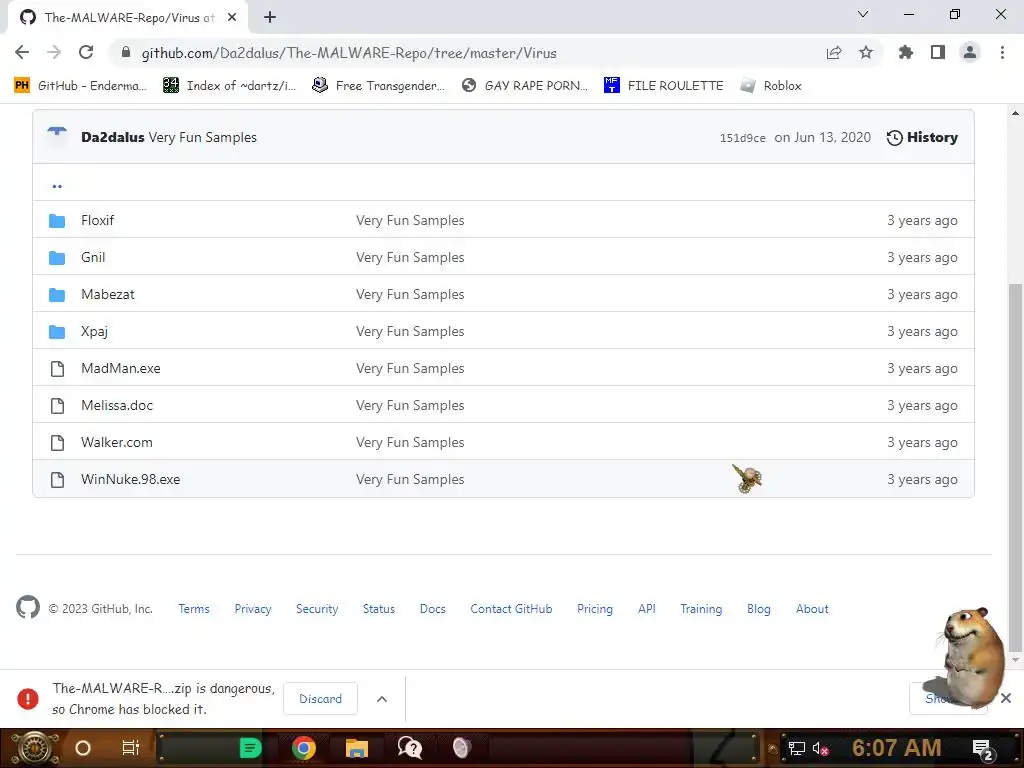Open Chrome from the taskbar
This screenshot has width=1024, height=768.
click(304, 748)
